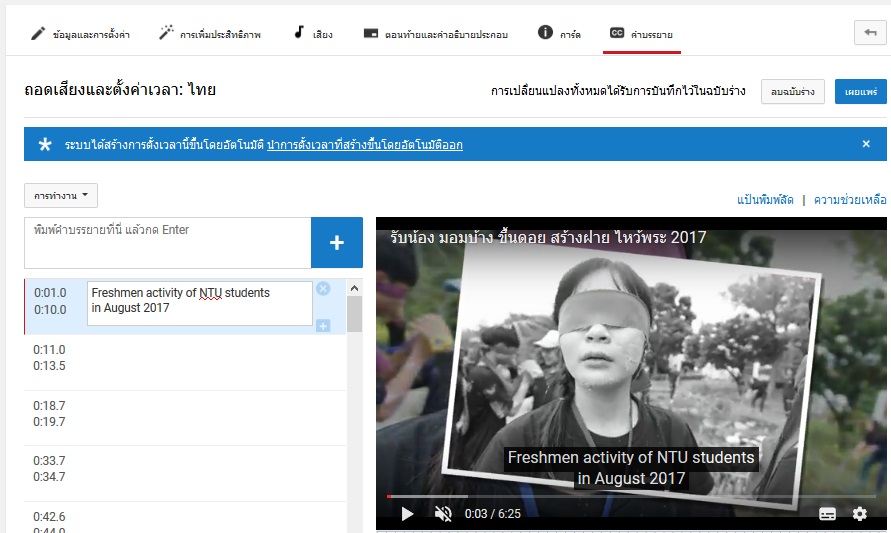The image size is (891, 533).
Task: Click the ลบฉบับร่าง delete draft button
Action: [792, 91]
